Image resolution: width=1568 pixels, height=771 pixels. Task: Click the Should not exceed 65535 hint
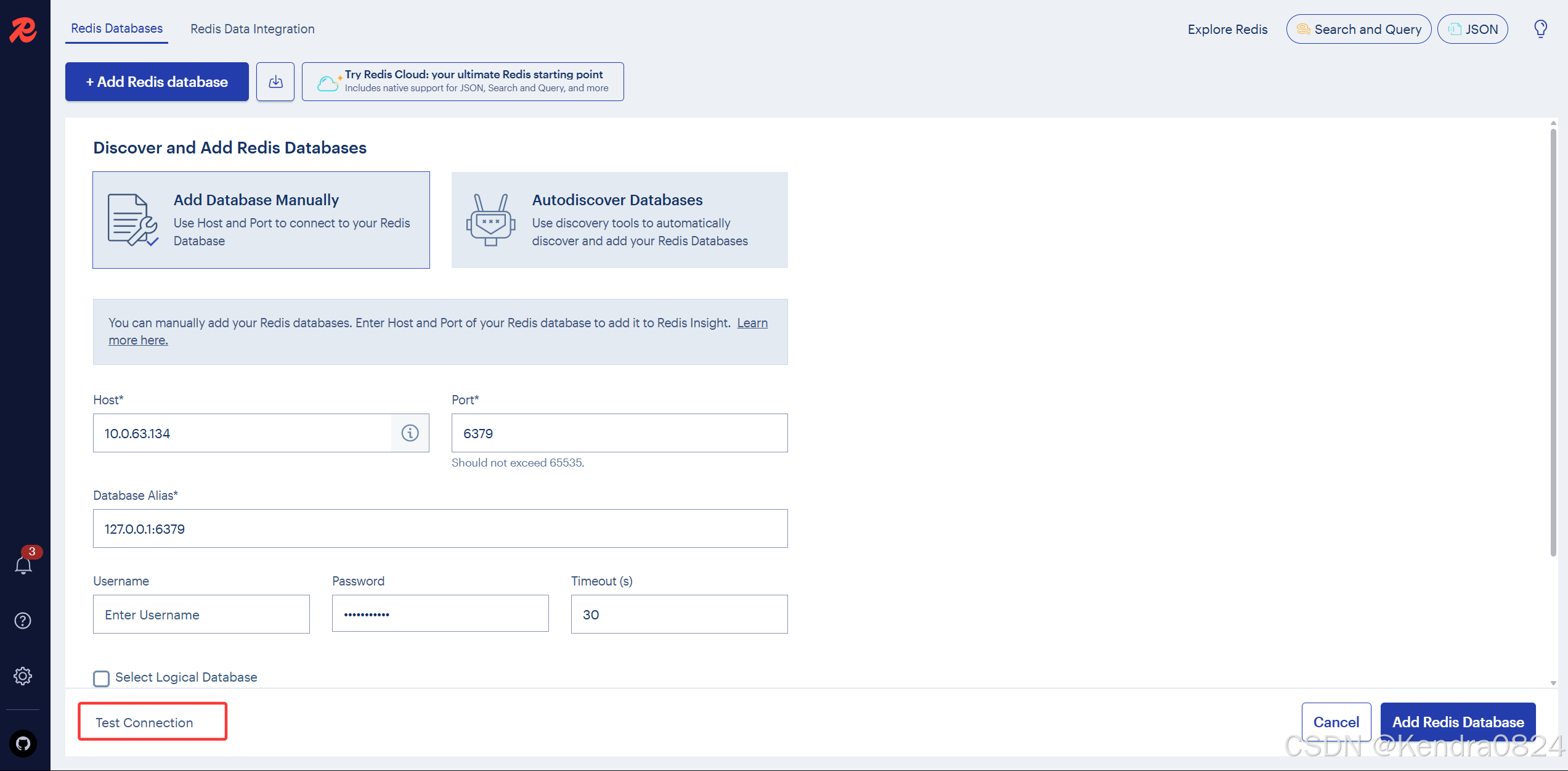pyautogui.click(x=518, y=462)
